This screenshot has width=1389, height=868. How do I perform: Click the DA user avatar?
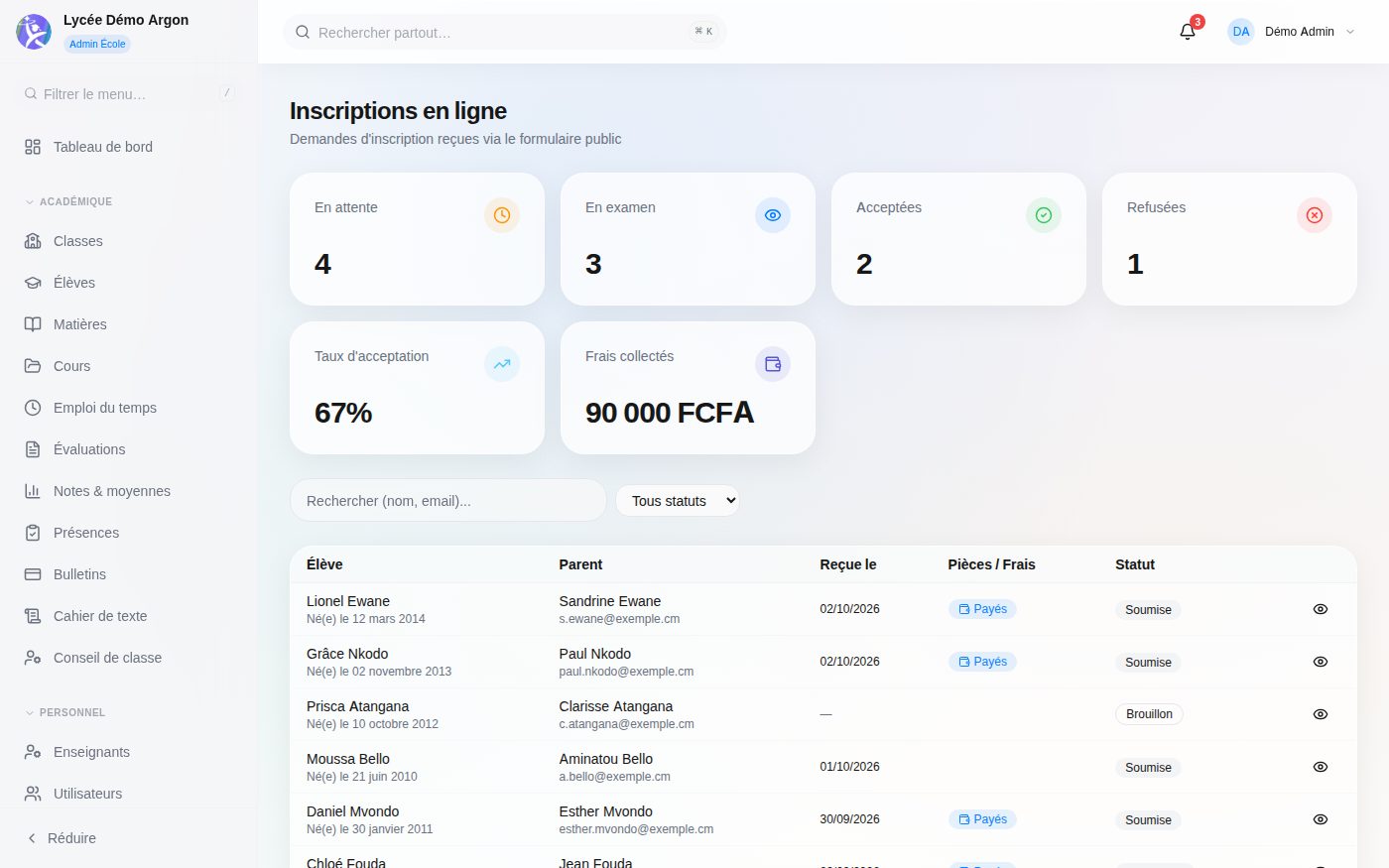click(x=1241, y=32)
